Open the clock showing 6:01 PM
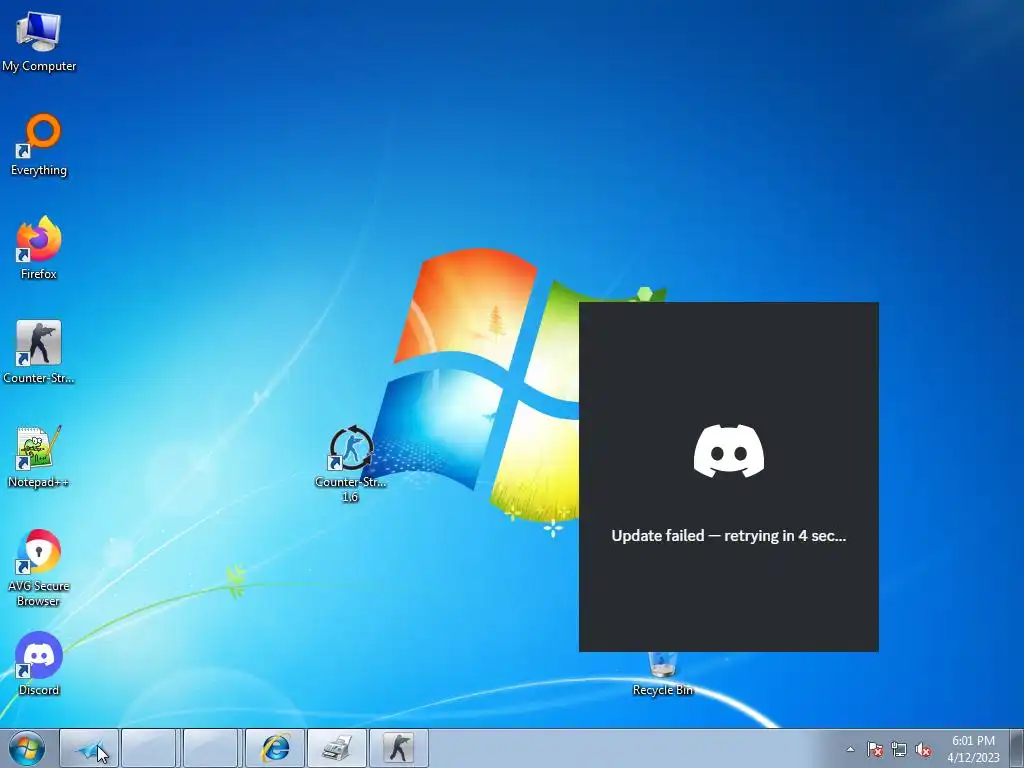1024x768 pixels. [x=973, y=749]
